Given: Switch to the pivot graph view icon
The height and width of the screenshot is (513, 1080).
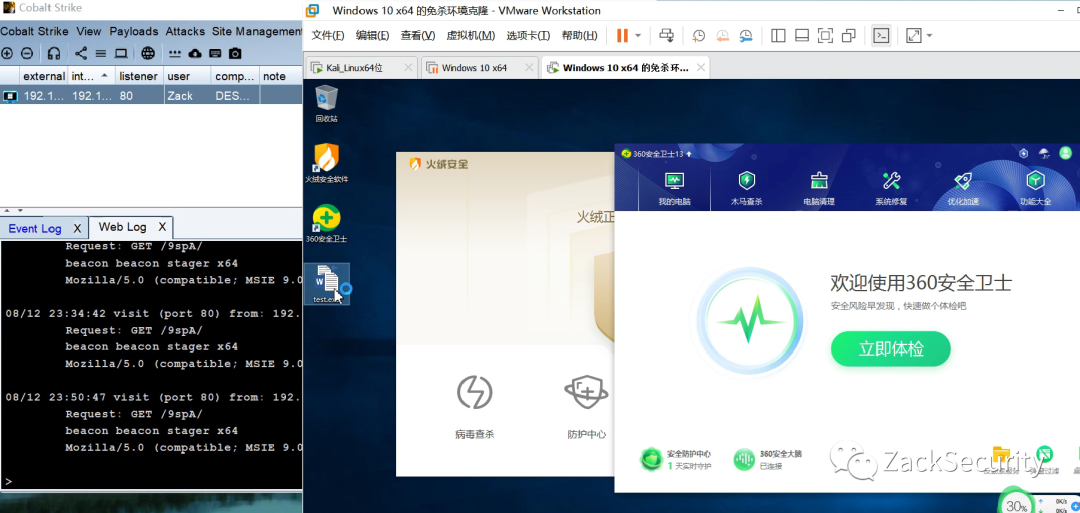Looking at the screenshot, I should coord(81,53).
